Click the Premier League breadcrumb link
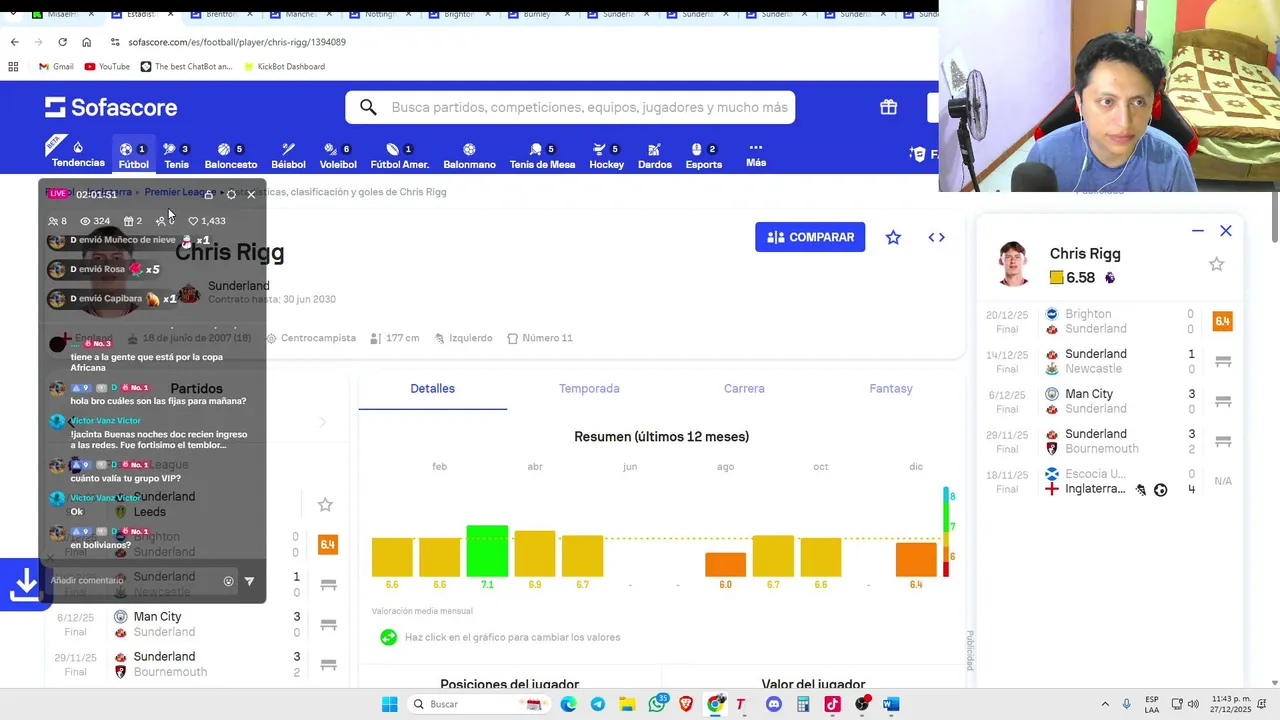 (180, 192)
